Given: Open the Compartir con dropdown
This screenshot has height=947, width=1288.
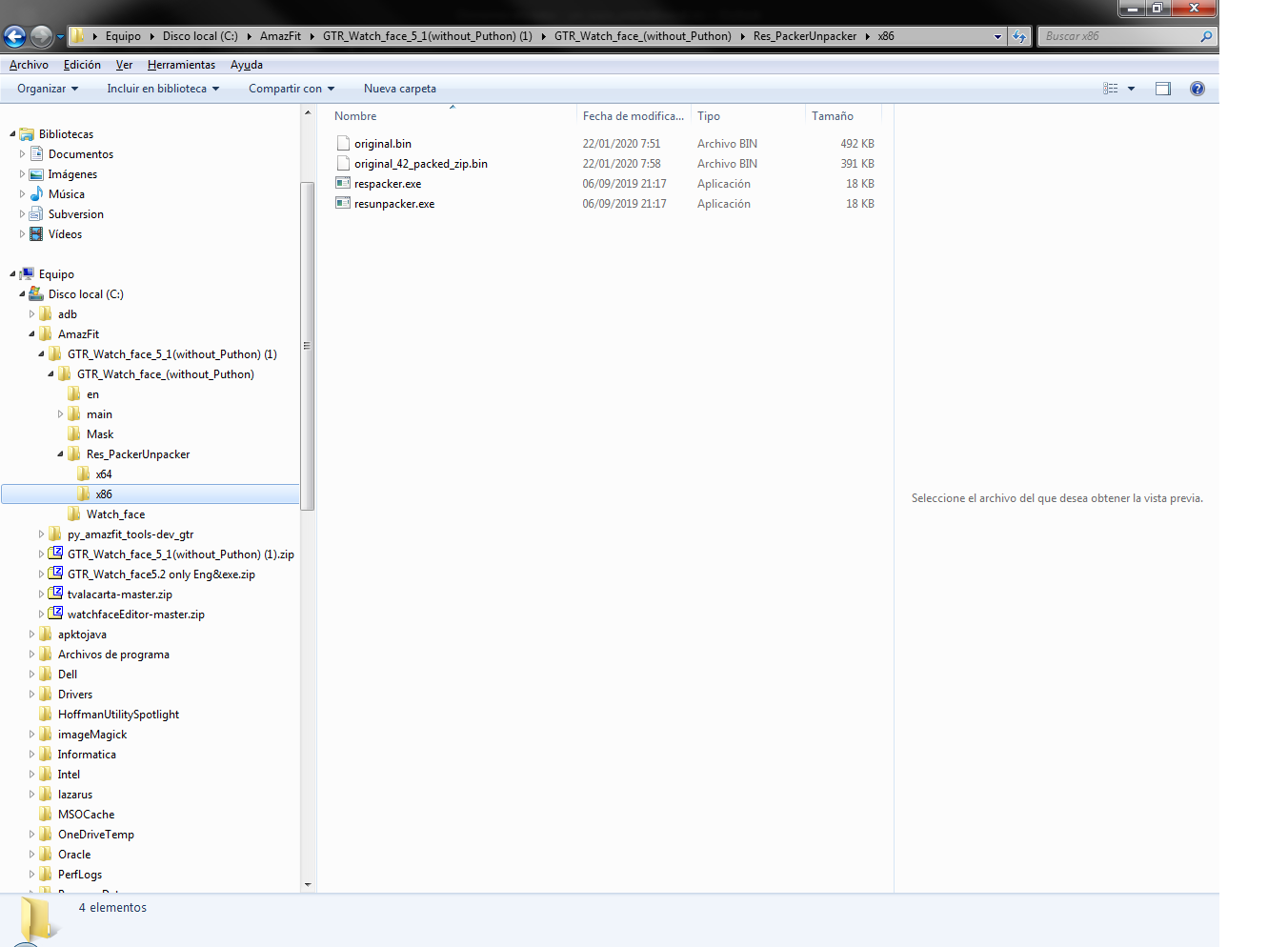Looking at the screenshot, I should click(292, 89).
